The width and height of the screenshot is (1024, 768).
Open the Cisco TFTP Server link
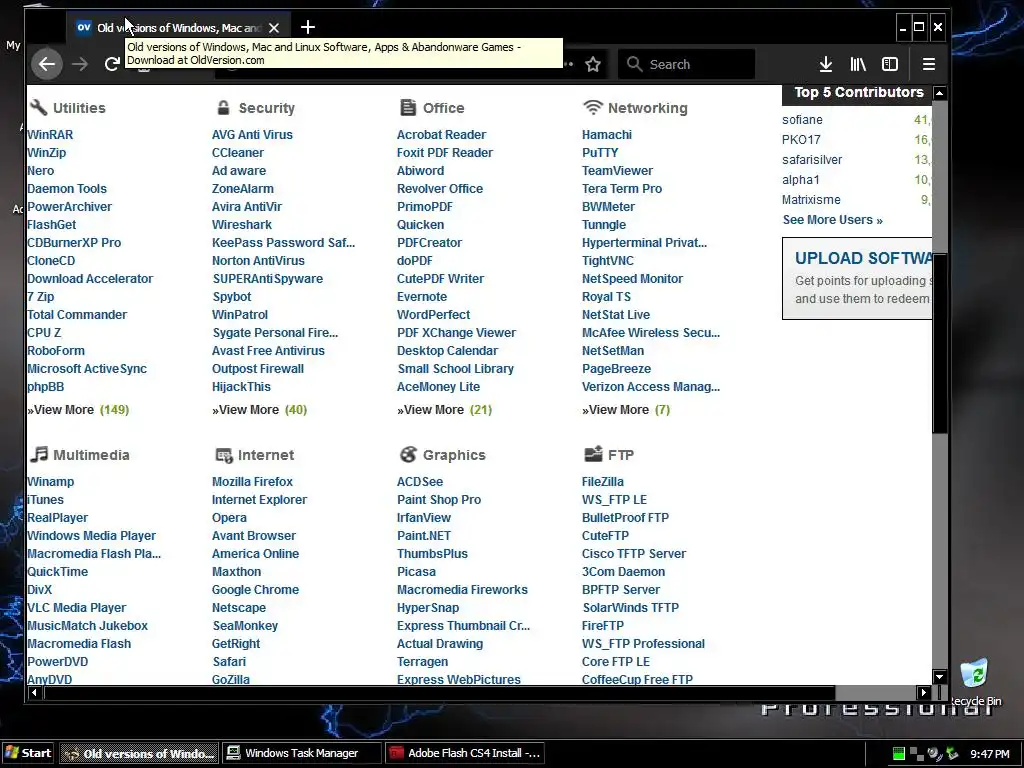click(633, 553)
